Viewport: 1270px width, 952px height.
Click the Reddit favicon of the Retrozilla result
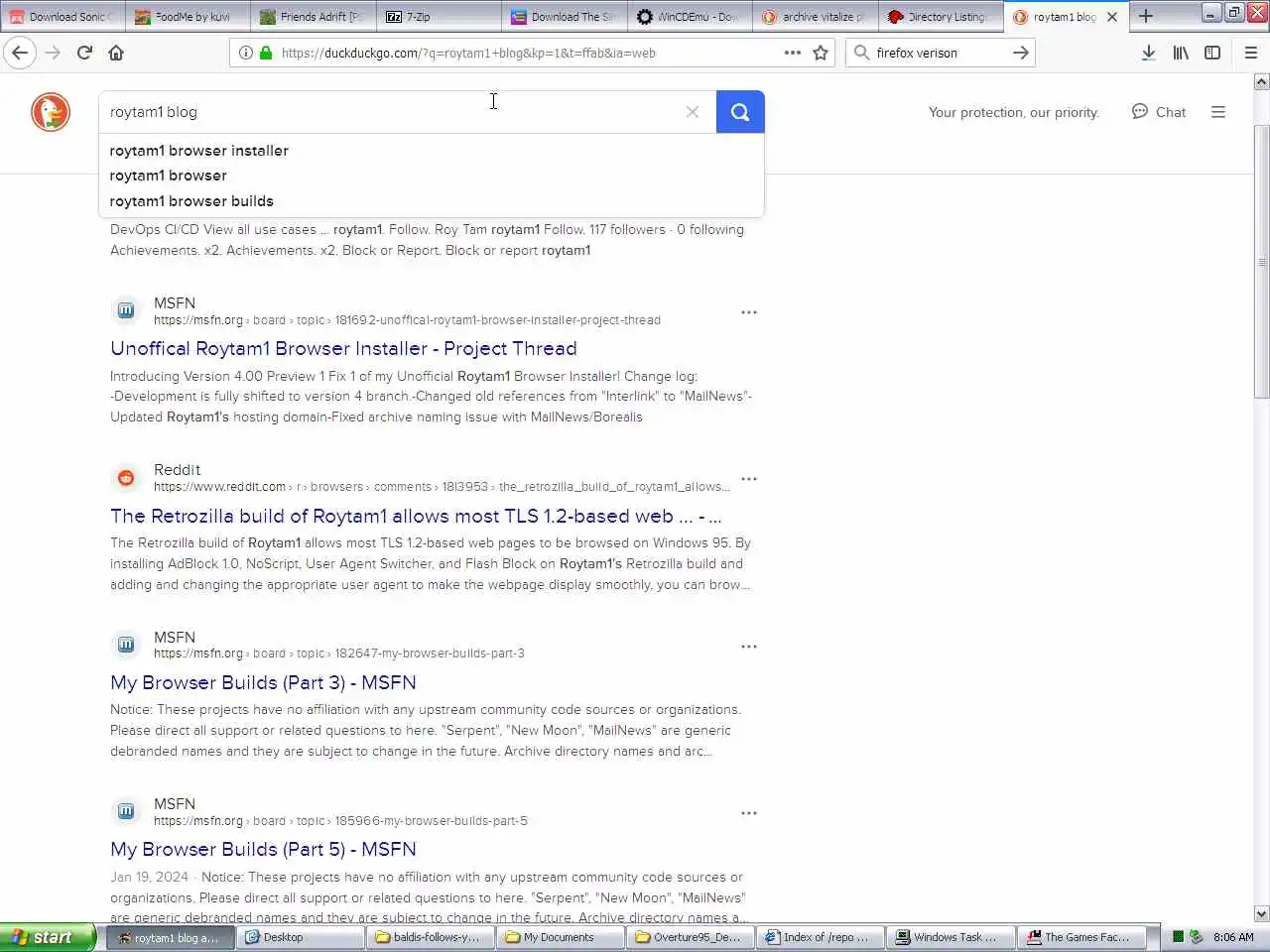tap(126, 478)
